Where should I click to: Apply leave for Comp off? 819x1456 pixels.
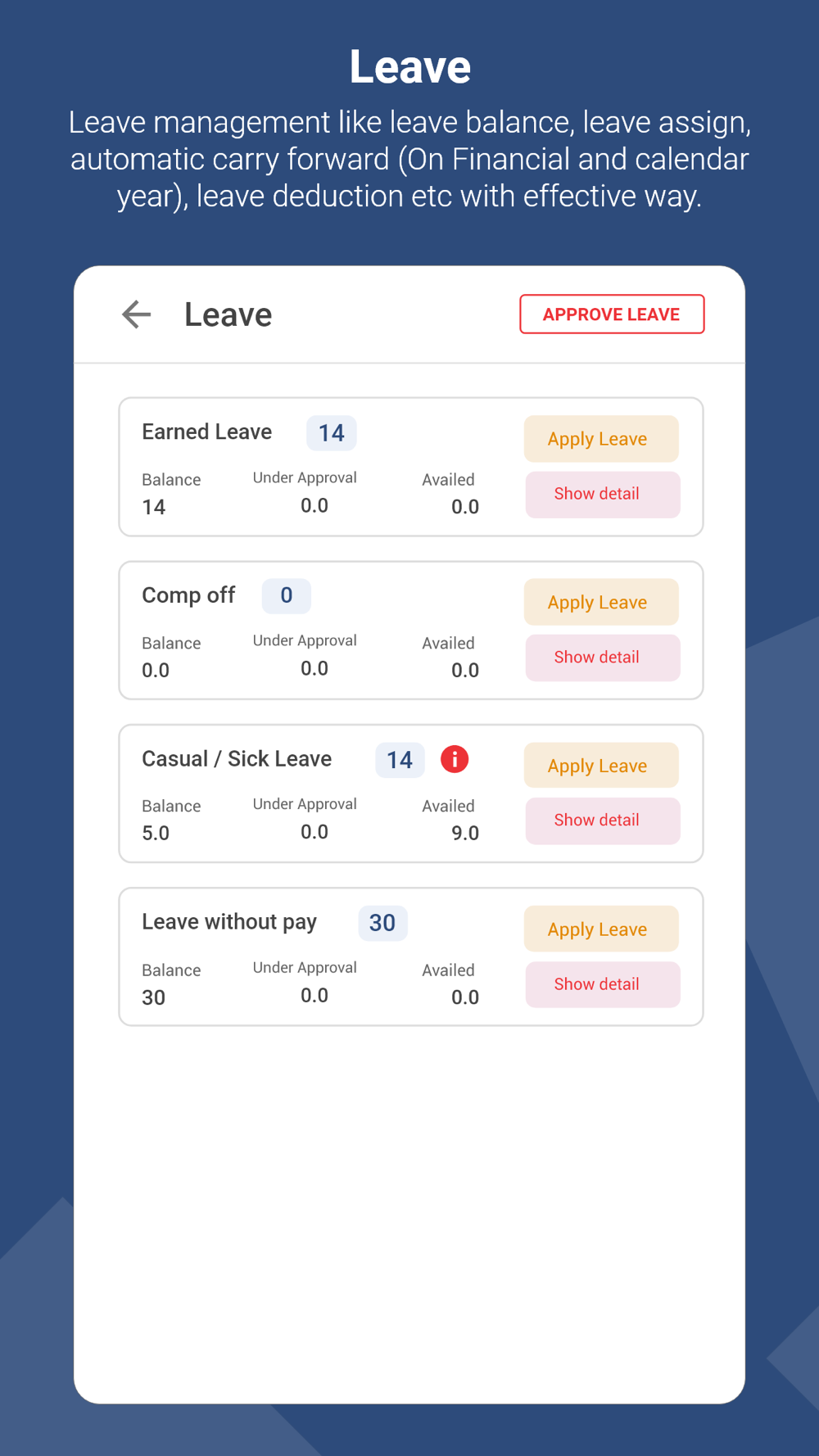[601, 602]
